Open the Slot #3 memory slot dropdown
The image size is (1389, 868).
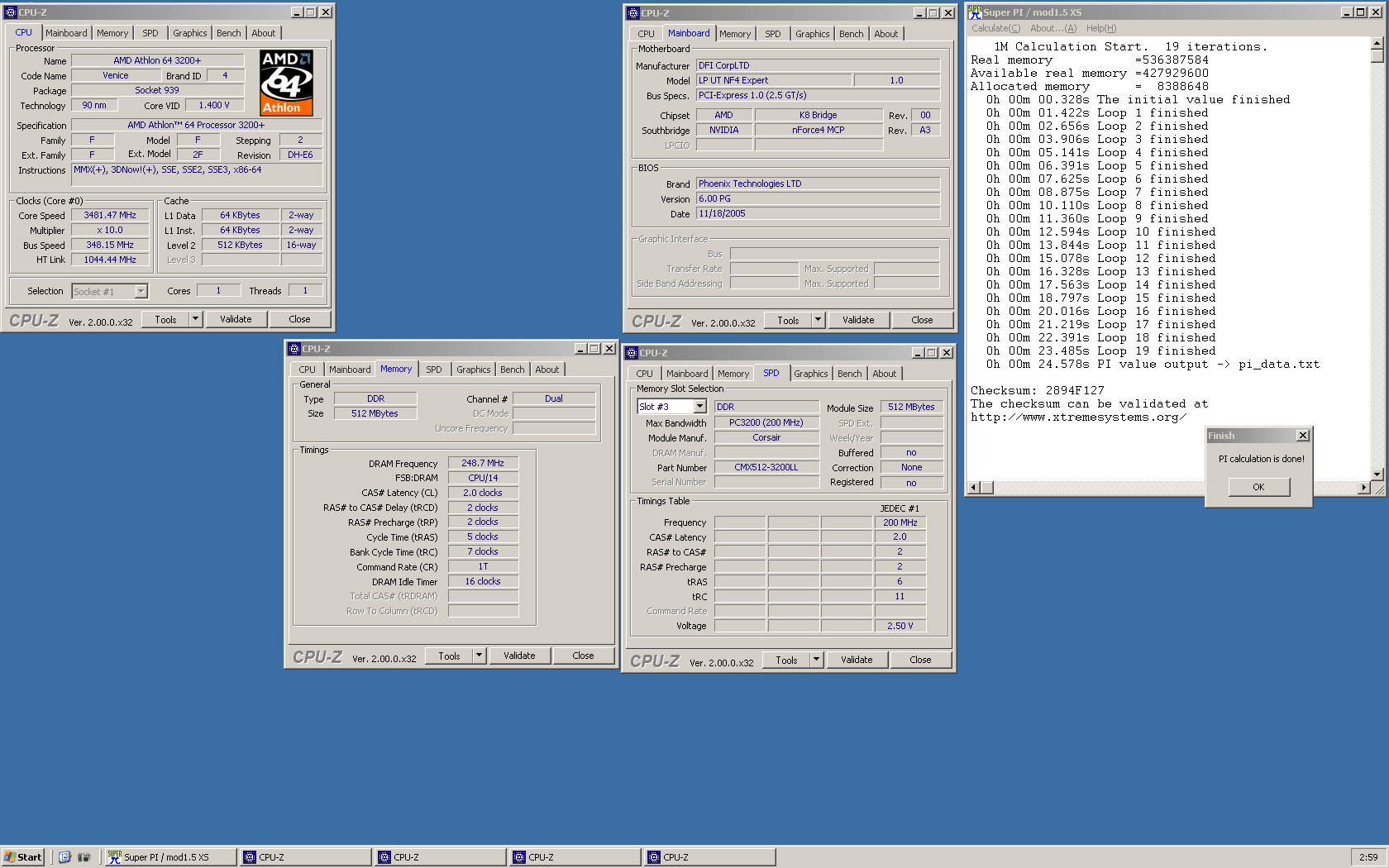pyautogui.click(x=700, y=407)
